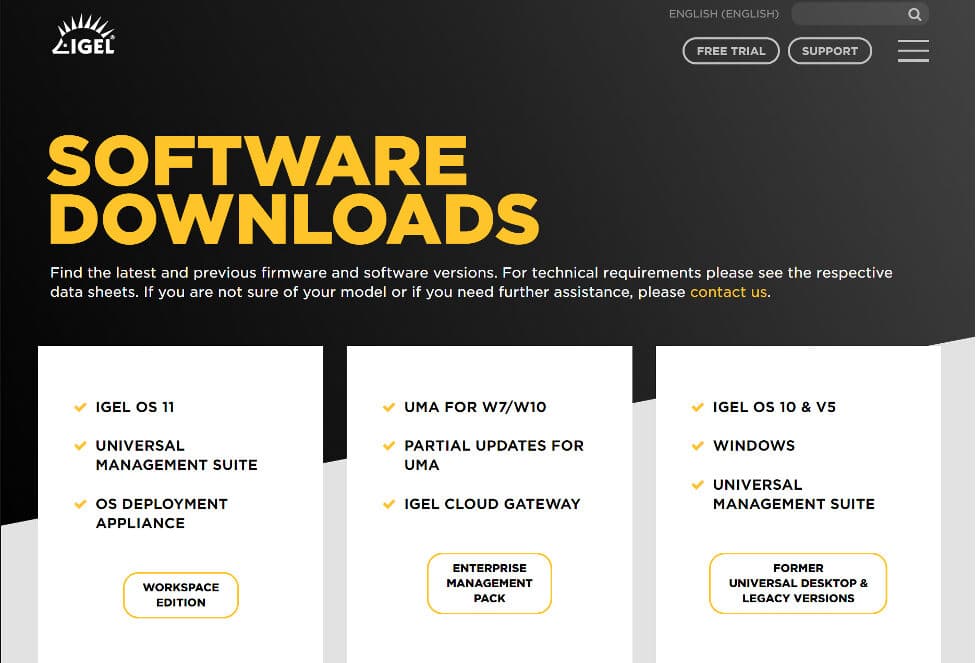
Task: Click the Windows list item
Action: click(x=754, y=446)
